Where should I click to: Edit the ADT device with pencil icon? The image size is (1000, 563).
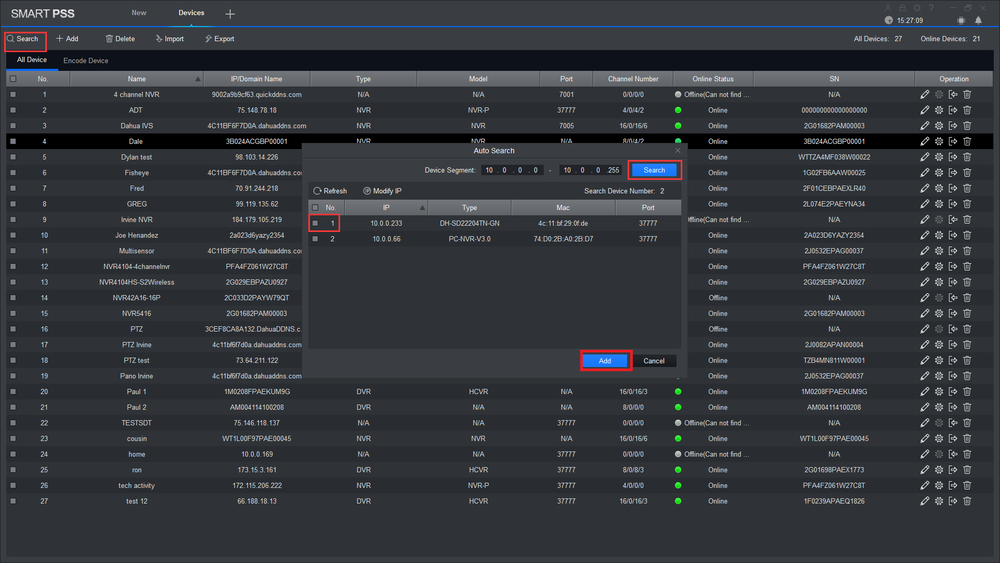pyautogui.click(x=925, y=110)
